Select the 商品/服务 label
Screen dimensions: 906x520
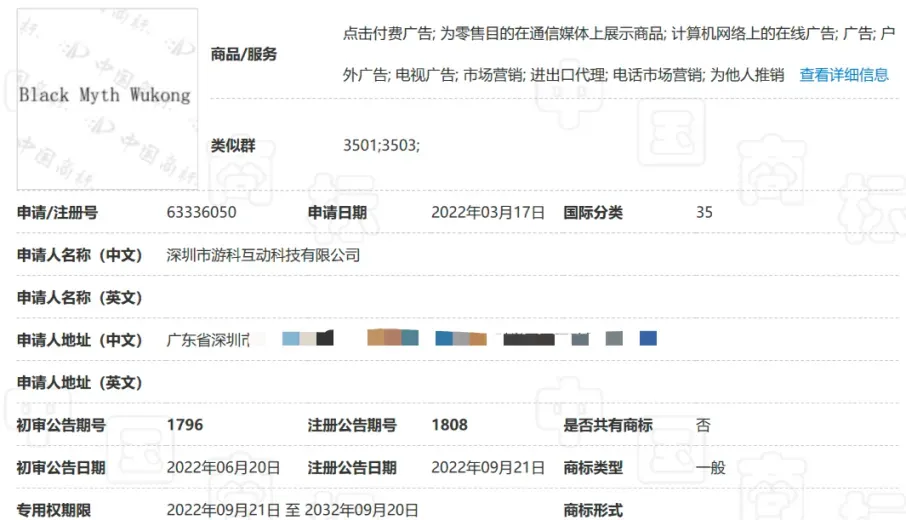[244, 54]
